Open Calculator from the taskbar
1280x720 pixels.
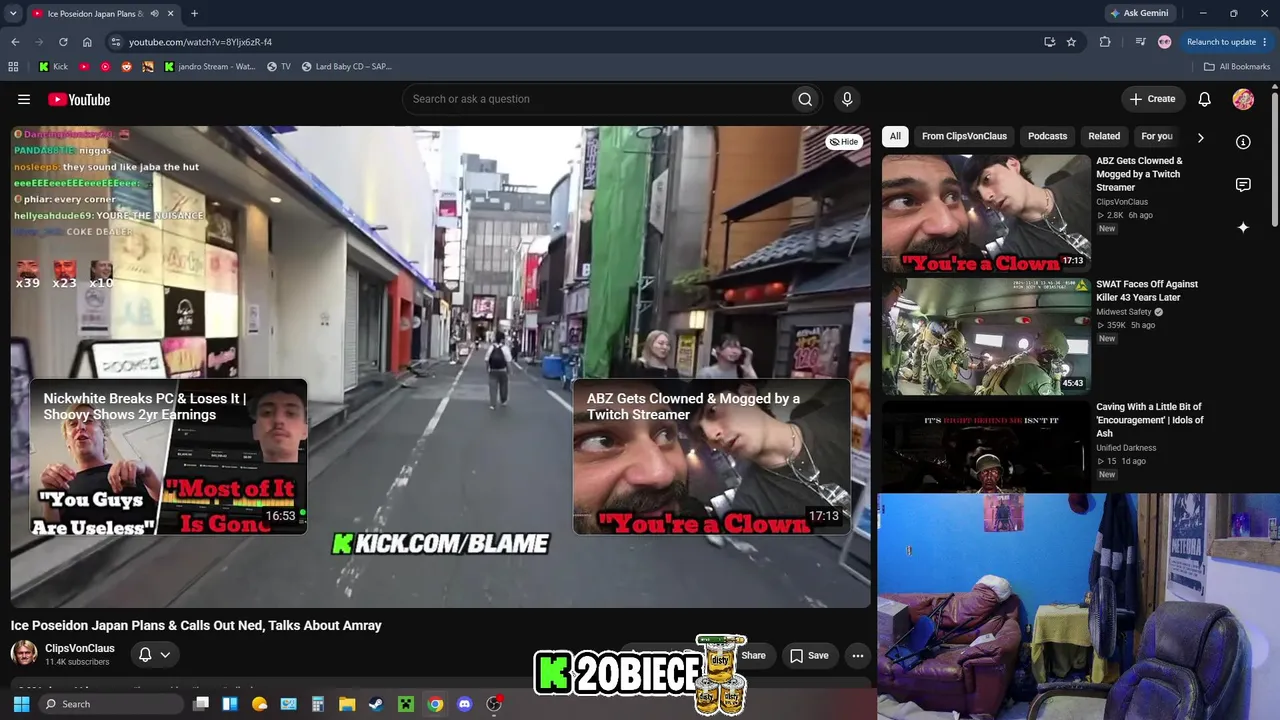[x=317, y=704]
